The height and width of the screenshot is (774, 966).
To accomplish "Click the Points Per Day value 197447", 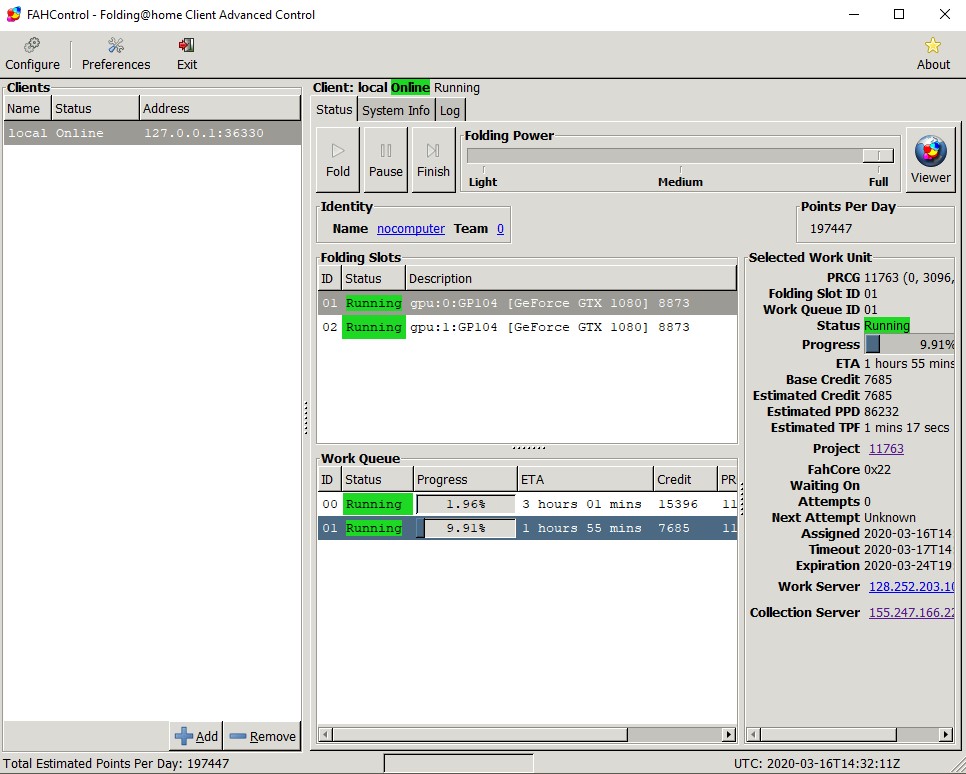I will click(830, 229).
